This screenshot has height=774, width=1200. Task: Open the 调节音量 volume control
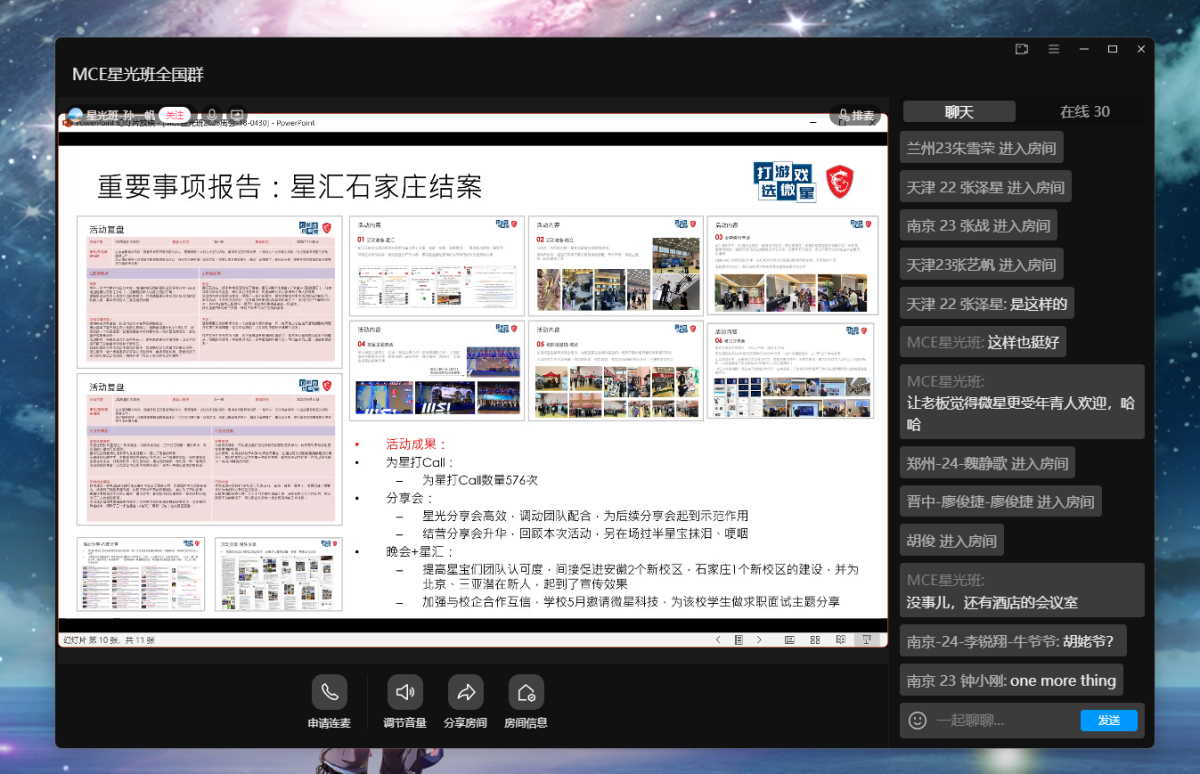click(x=404, y=692)
